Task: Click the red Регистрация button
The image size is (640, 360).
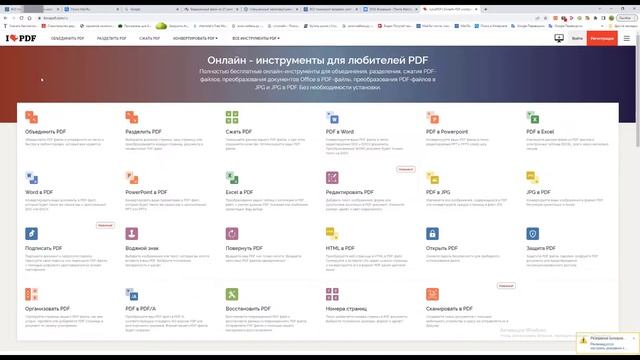Action: point(602,38)
